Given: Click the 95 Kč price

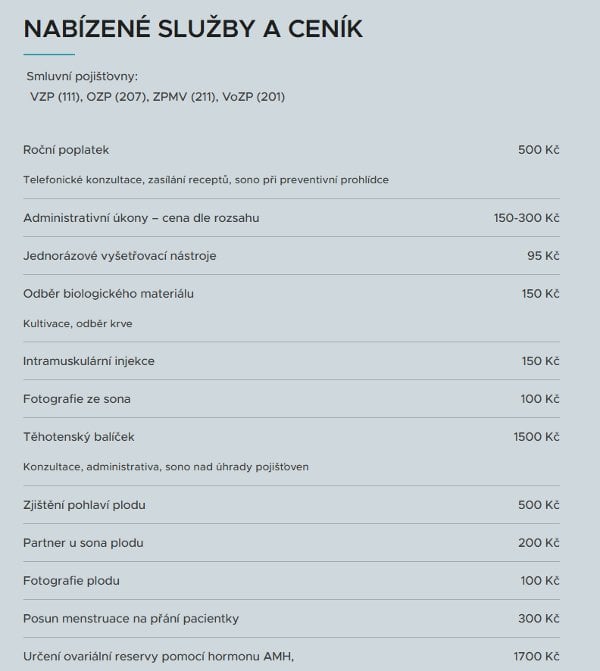Looking at the screenshot, I should (x=543, y=256).
